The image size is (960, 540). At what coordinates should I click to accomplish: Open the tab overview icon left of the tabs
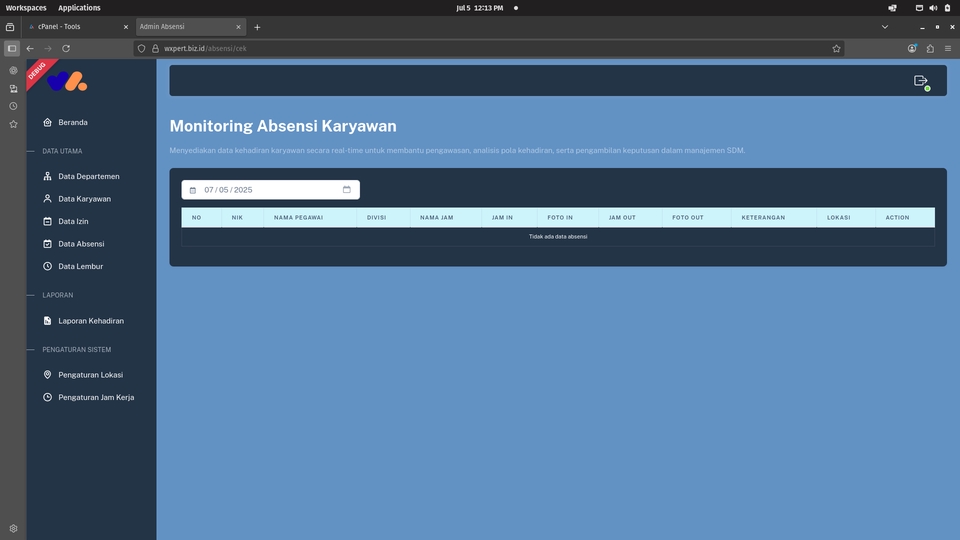click(10, 27)
